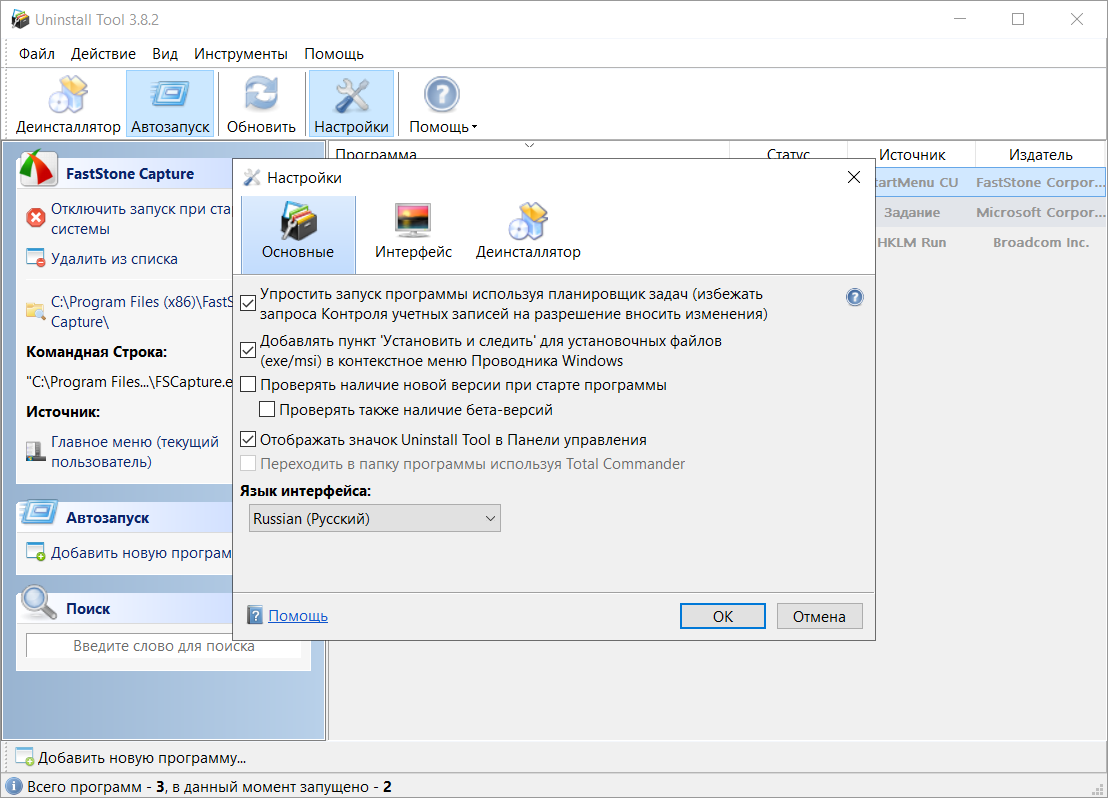Click the disabled Total Commander checkbox
The width and height of the screenshot is (1108, 798).
248,464
